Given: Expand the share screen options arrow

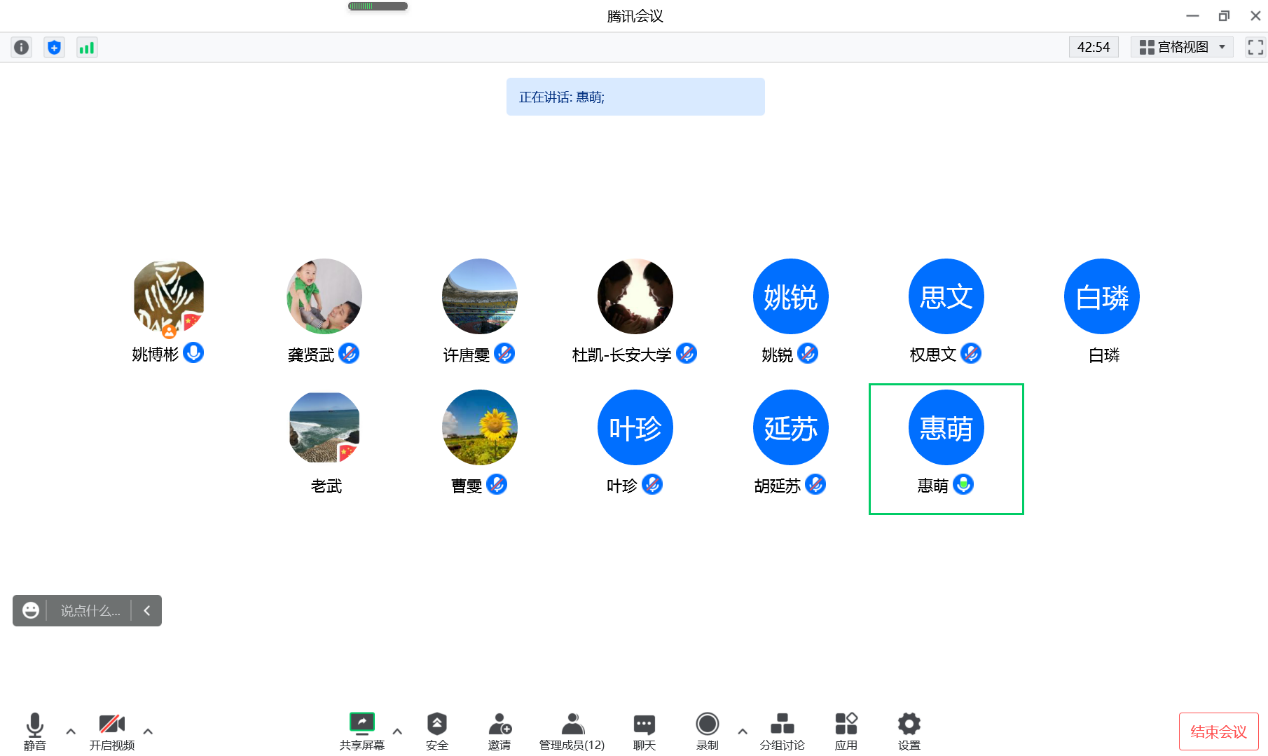Looking at the screenshot, I should click(397, 731).
